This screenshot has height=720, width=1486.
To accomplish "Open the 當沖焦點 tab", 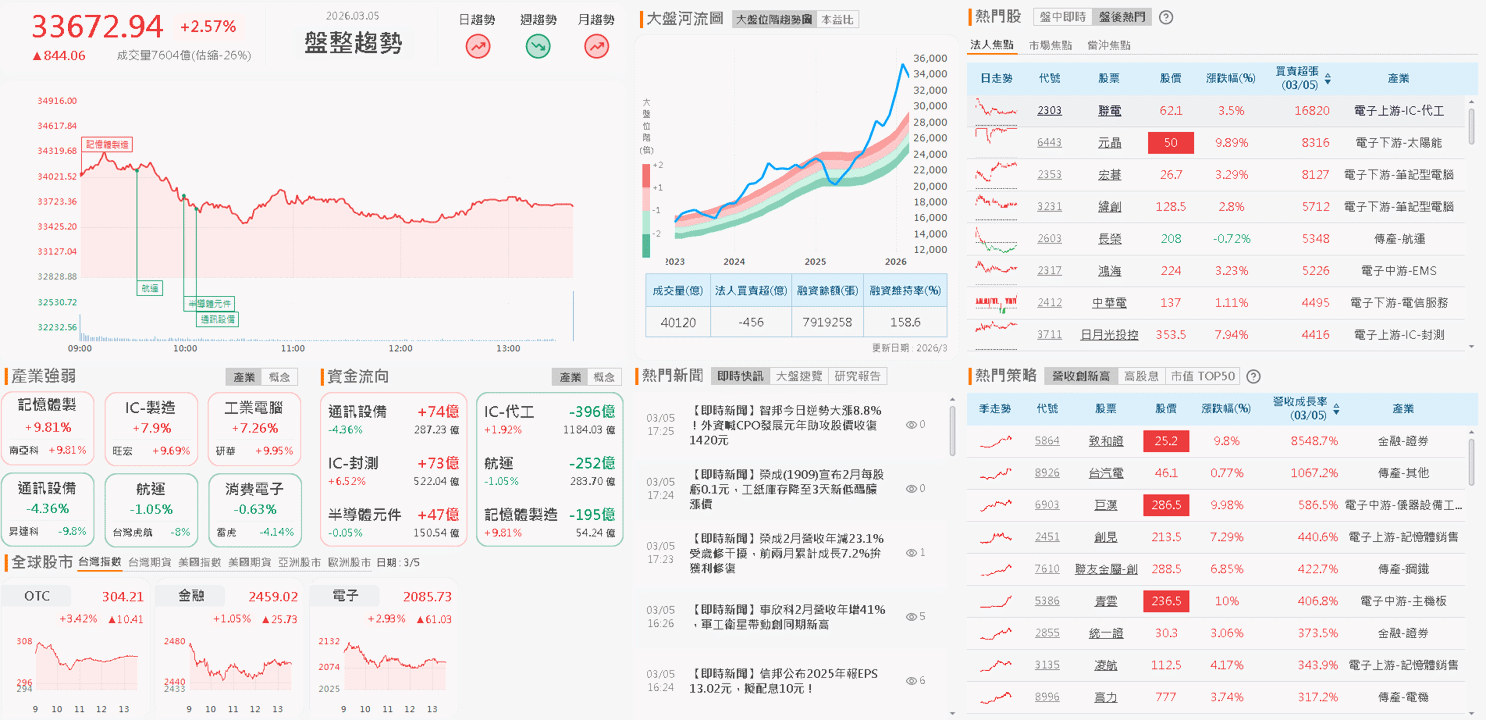I will point(1108,45).
